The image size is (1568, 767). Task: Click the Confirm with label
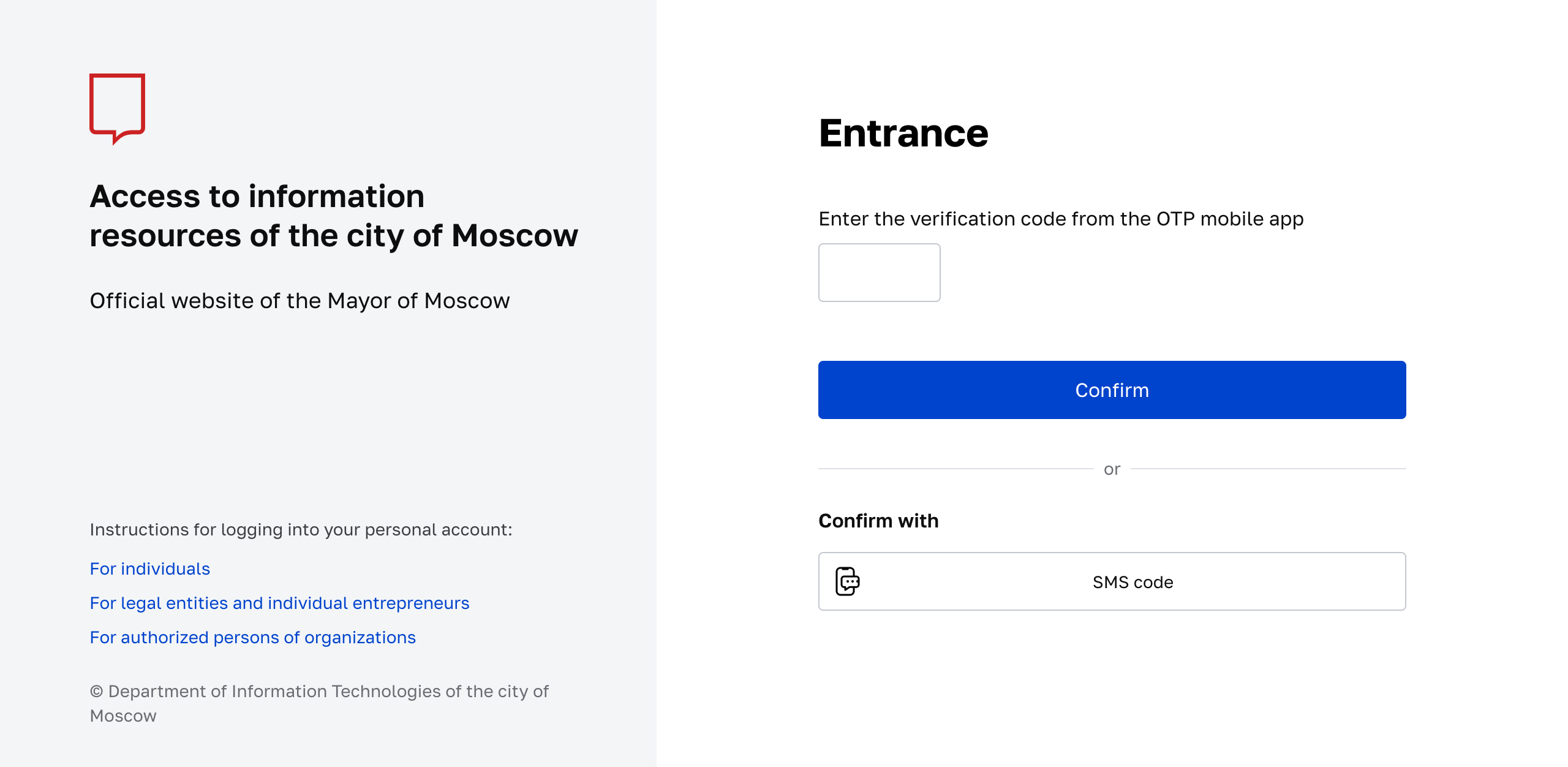(878, 520)
